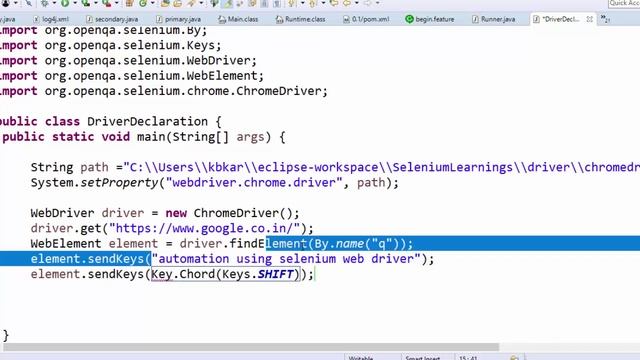Click the Previous Annotation arrow icon
Image resolution: width=640 pixels, height=360 pixels.
(312, 3)
